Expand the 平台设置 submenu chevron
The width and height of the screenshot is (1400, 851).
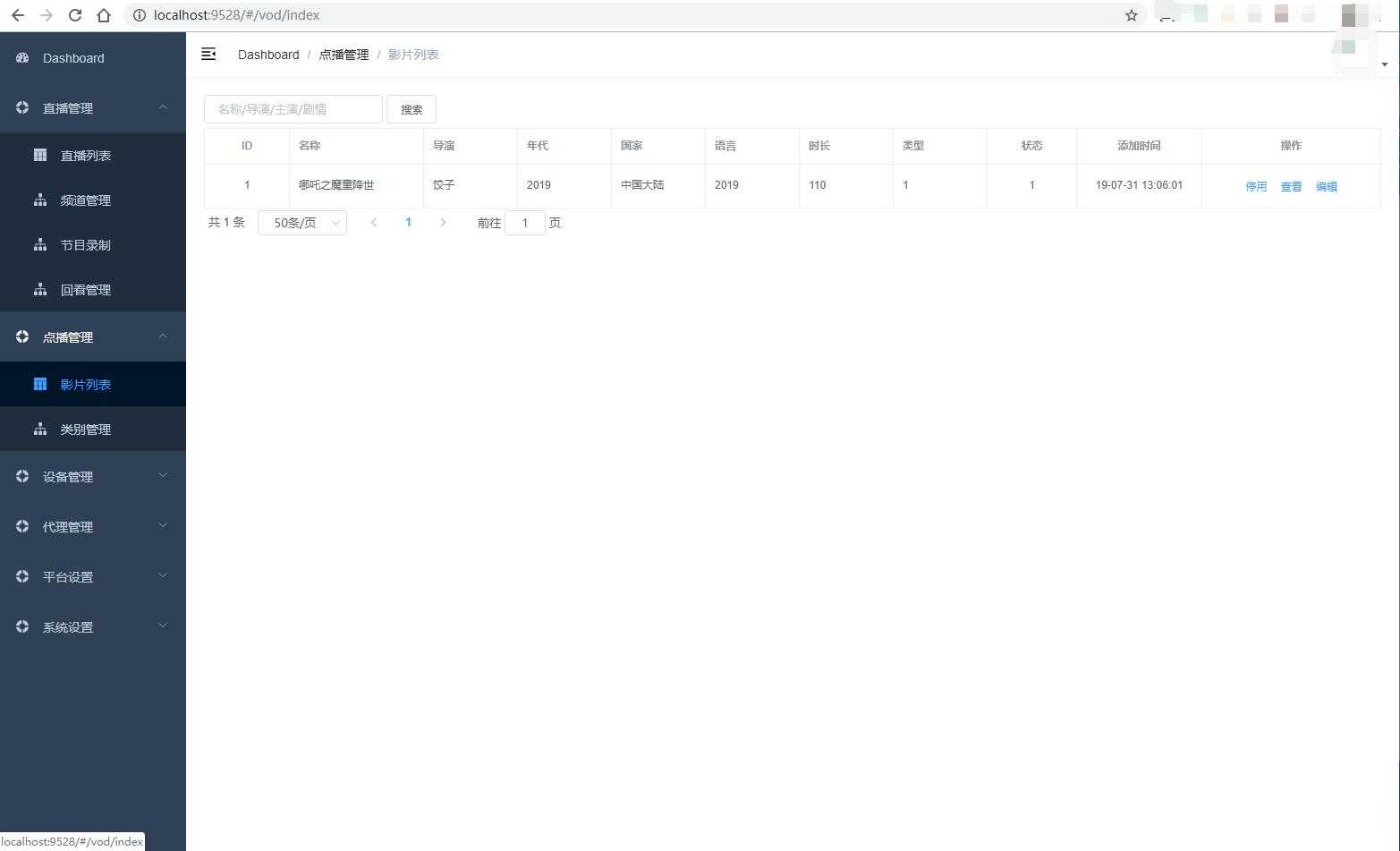[163, 576]
